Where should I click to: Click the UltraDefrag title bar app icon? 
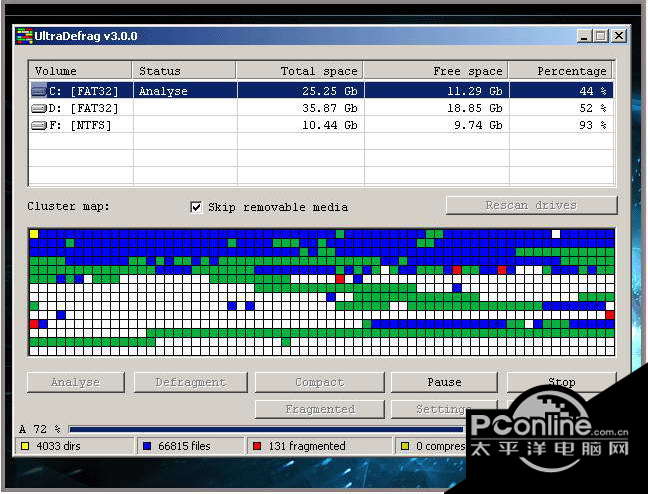[x=24, y=36]
